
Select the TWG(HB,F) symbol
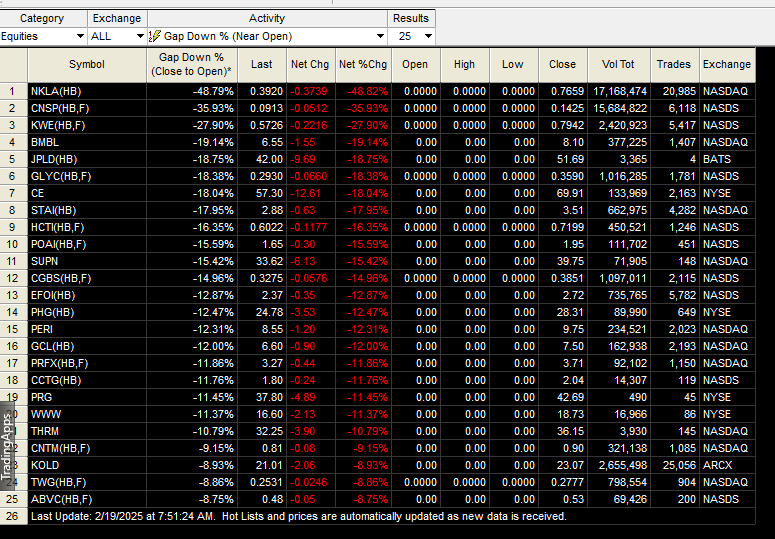point(58,482)
